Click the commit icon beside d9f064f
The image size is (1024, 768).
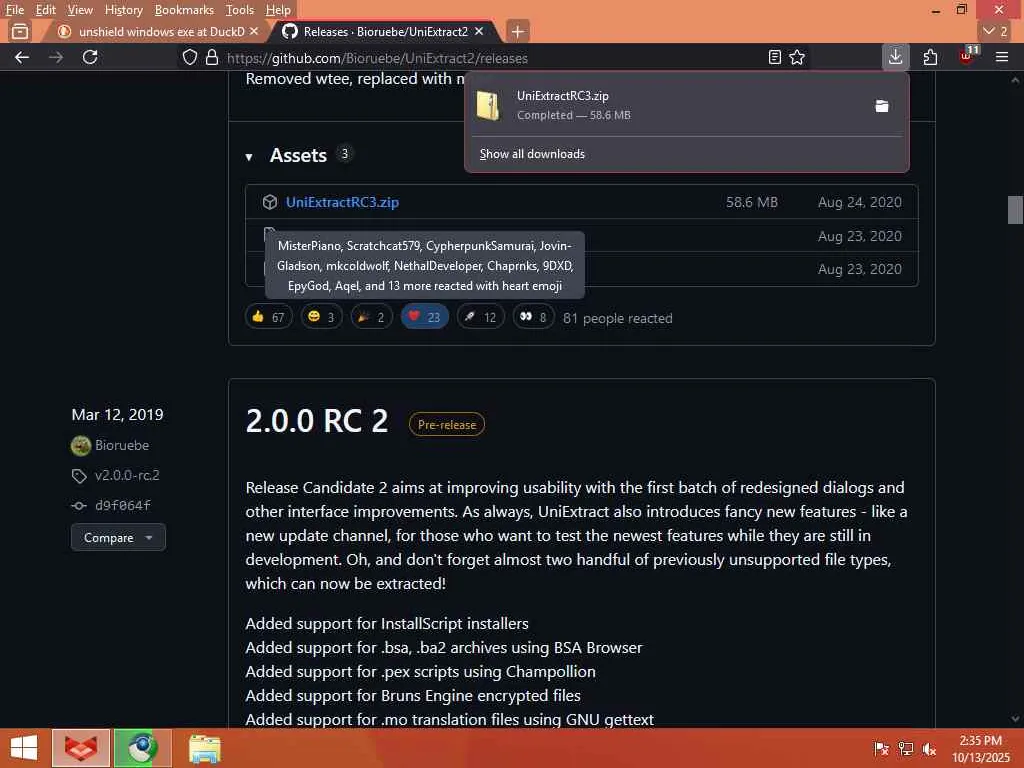pyautogui.click(x=79, y=505)
